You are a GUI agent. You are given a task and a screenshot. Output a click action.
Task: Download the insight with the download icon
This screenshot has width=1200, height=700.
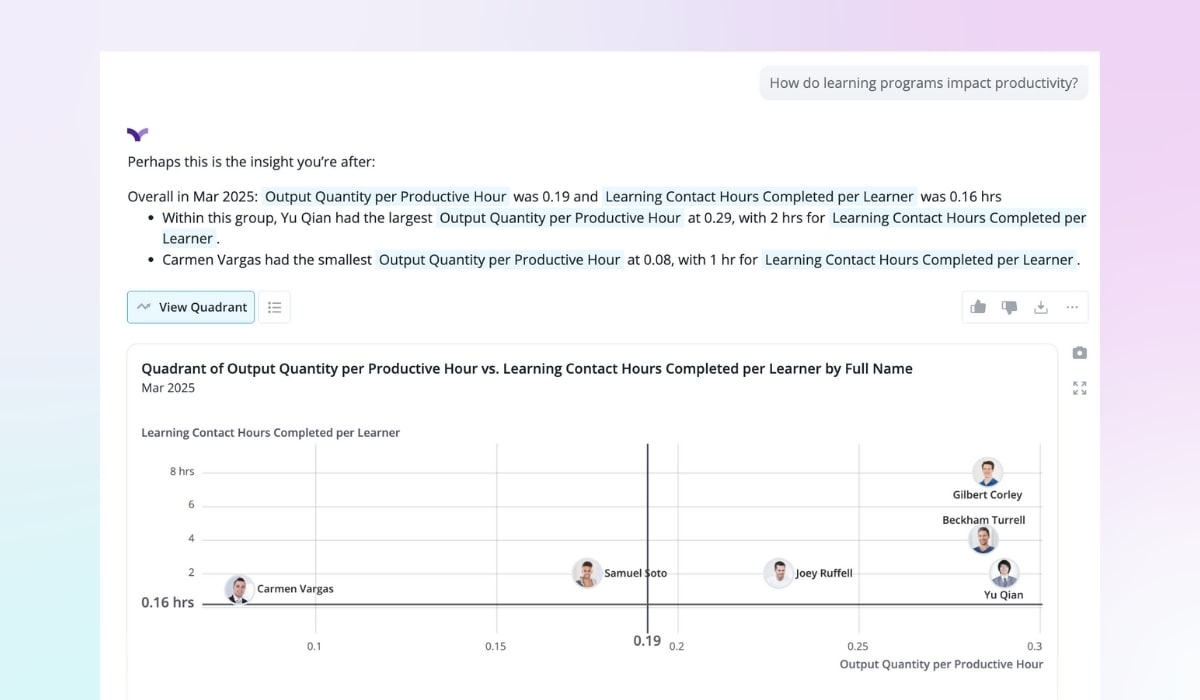[1041, 307]
